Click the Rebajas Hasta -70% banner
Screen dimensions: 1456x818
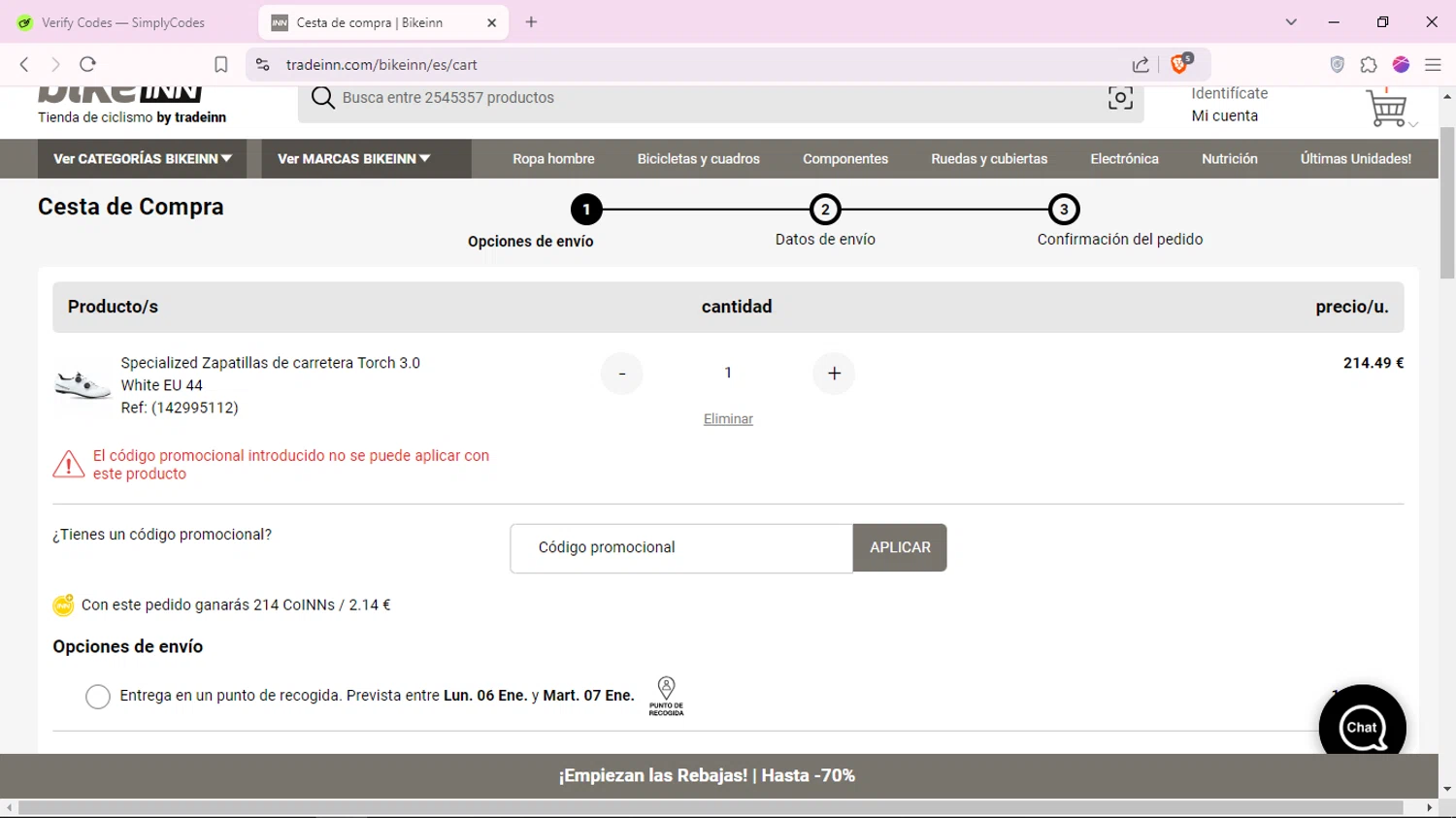[x=707, y=776]
